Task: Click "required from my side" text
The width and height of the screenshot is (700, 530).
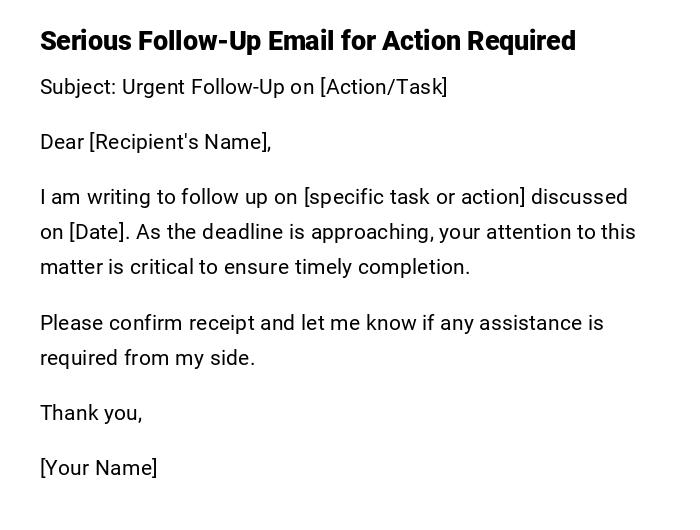Action: (147, 358)
